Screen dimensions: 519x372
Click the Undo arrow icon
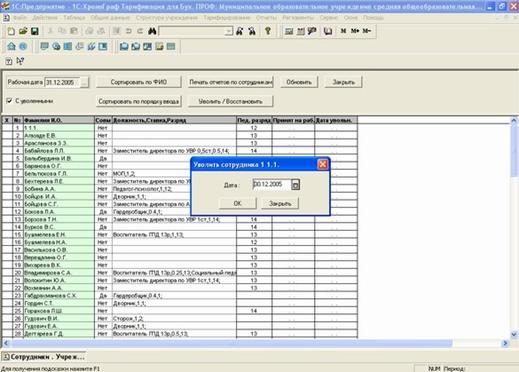click(x=128, y=31)
